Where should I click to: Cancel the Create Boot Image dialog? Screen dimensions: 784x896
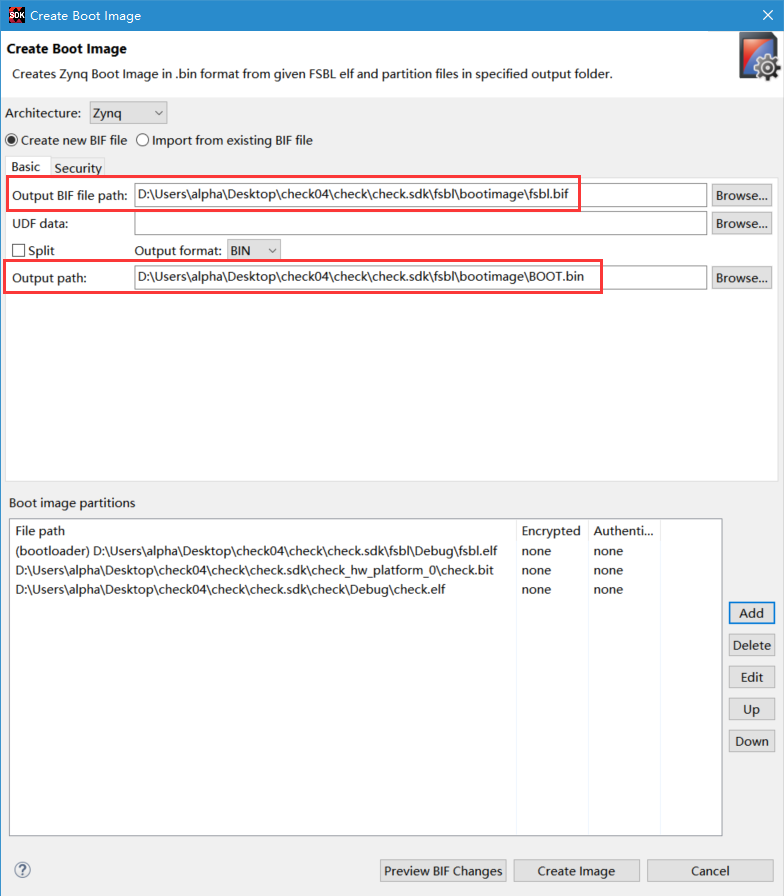coord(710,871)
